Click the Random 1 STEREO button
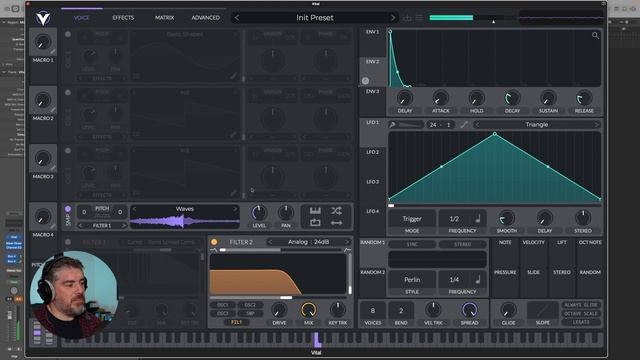 pyautogui.click(x=462, y=244)
